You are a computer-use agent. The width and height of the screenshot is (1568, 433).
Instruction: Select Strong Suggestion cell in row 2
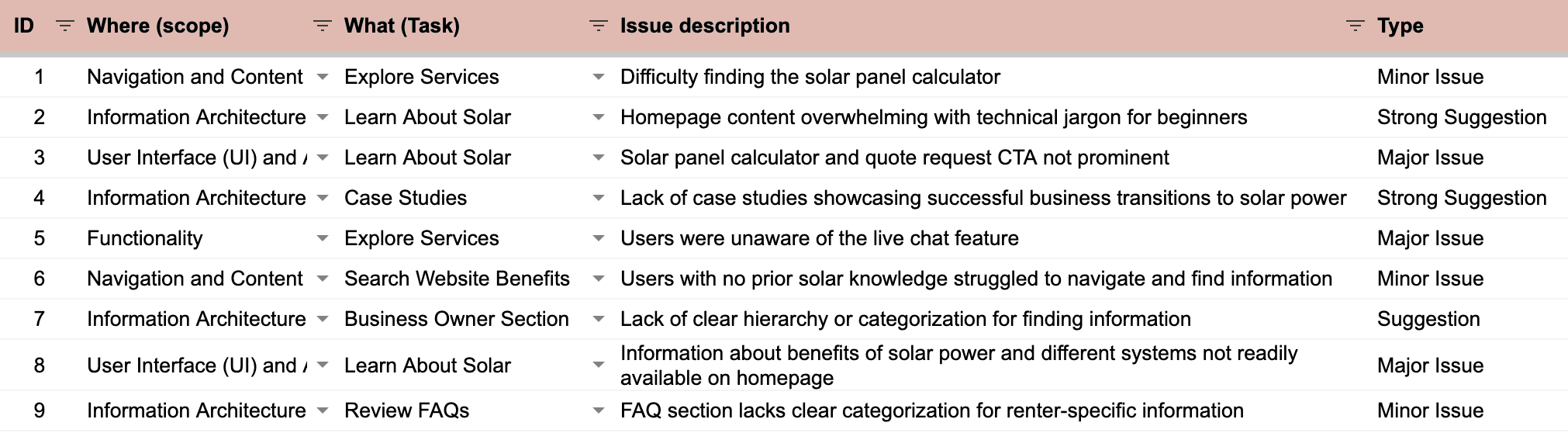click(1461, 117)
